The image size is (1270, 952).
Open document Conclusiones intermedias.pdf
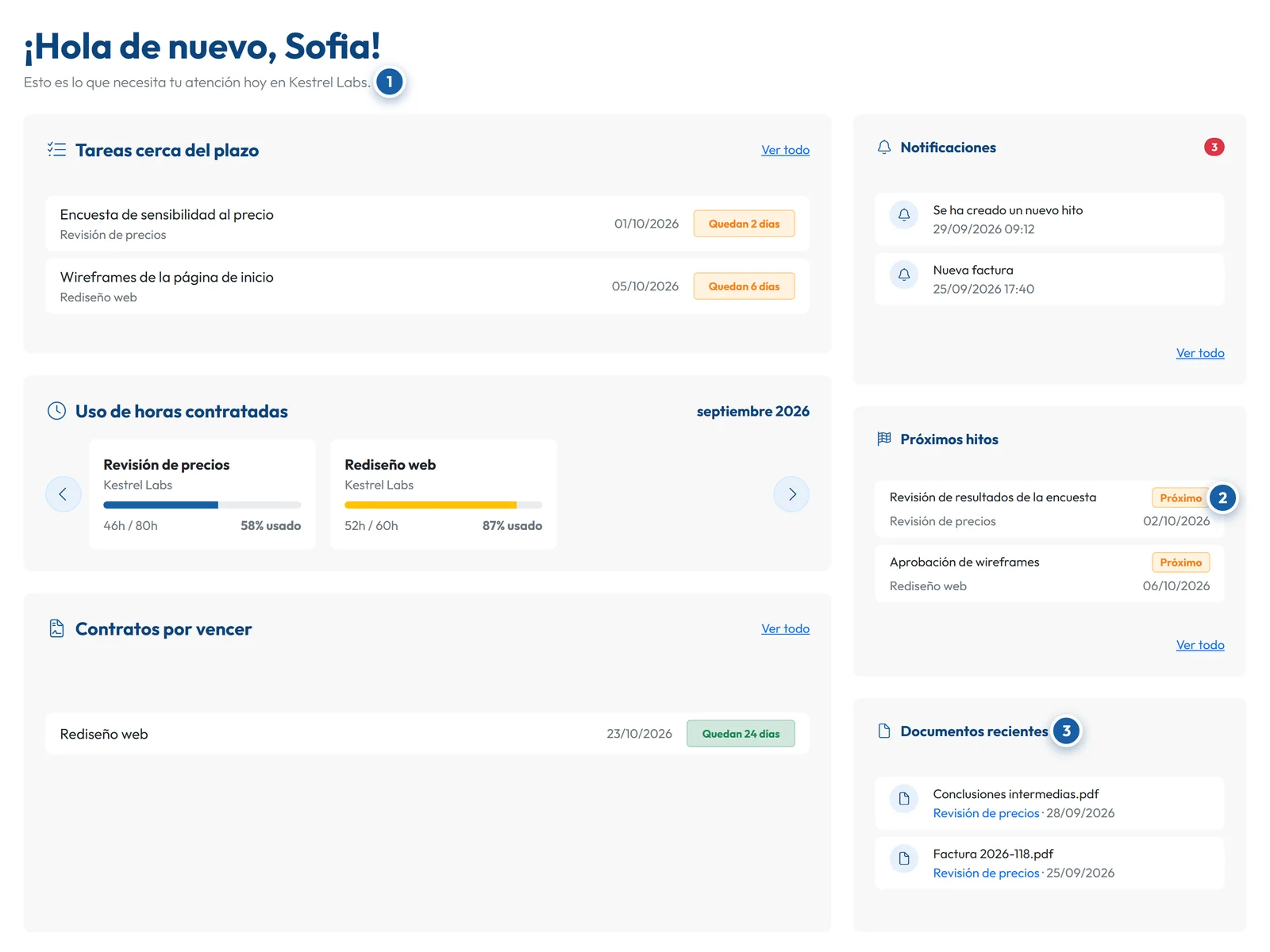(x=1049, y=804)
